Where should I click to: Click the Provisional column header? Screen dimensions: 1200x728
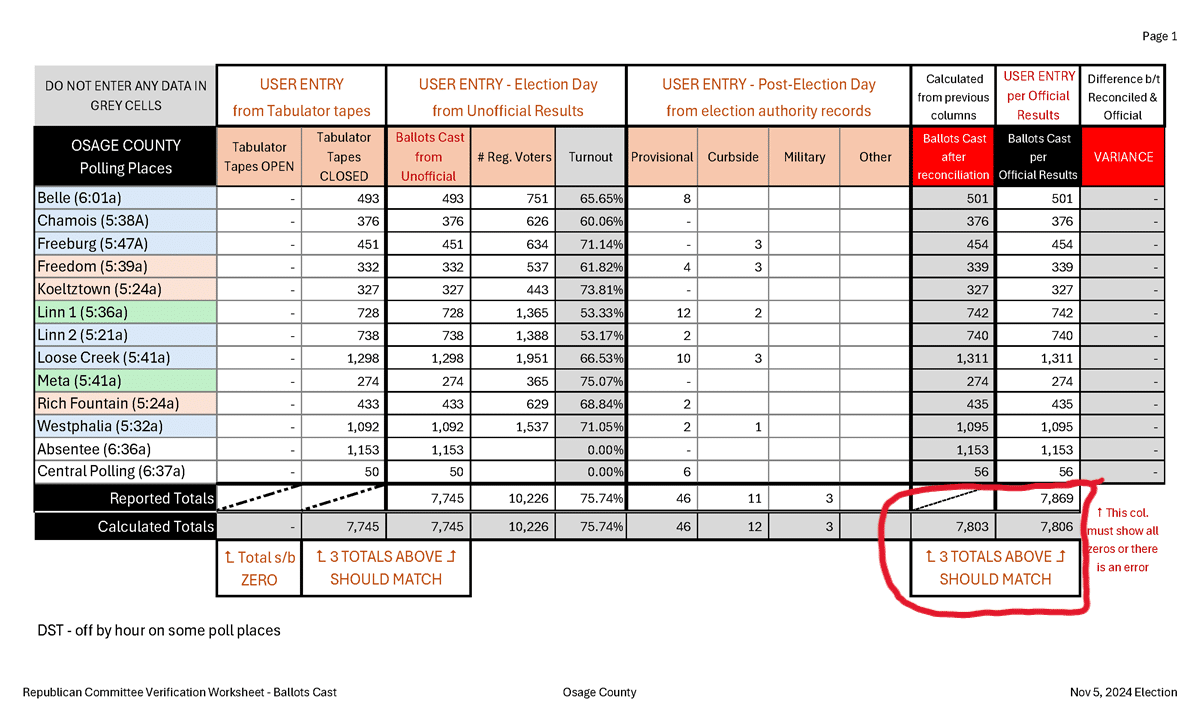point(662,157)
